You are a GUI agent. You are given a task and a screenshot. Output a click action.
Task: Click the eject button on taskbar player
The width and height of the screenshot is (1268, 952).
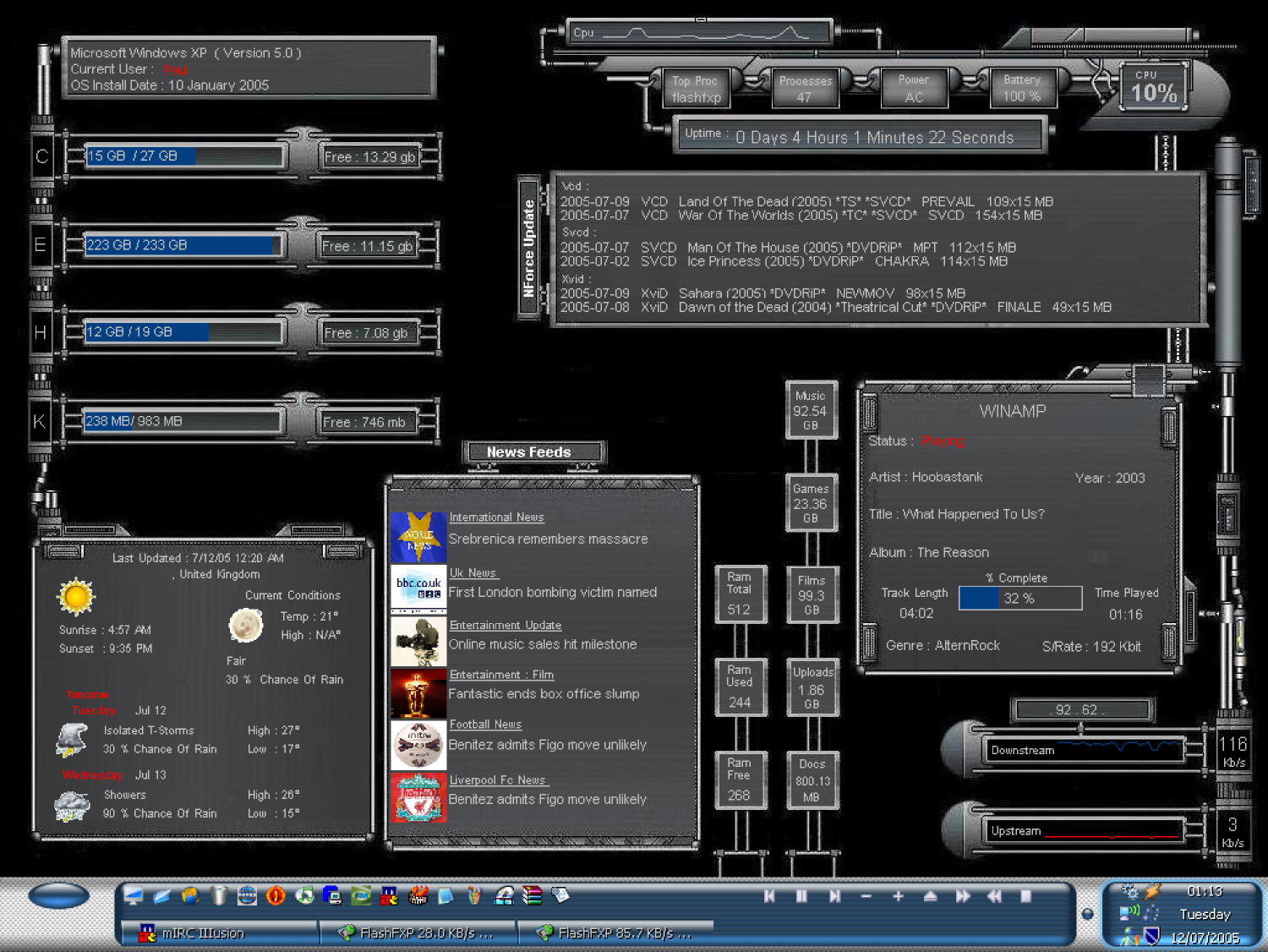(x=930, y=896)
